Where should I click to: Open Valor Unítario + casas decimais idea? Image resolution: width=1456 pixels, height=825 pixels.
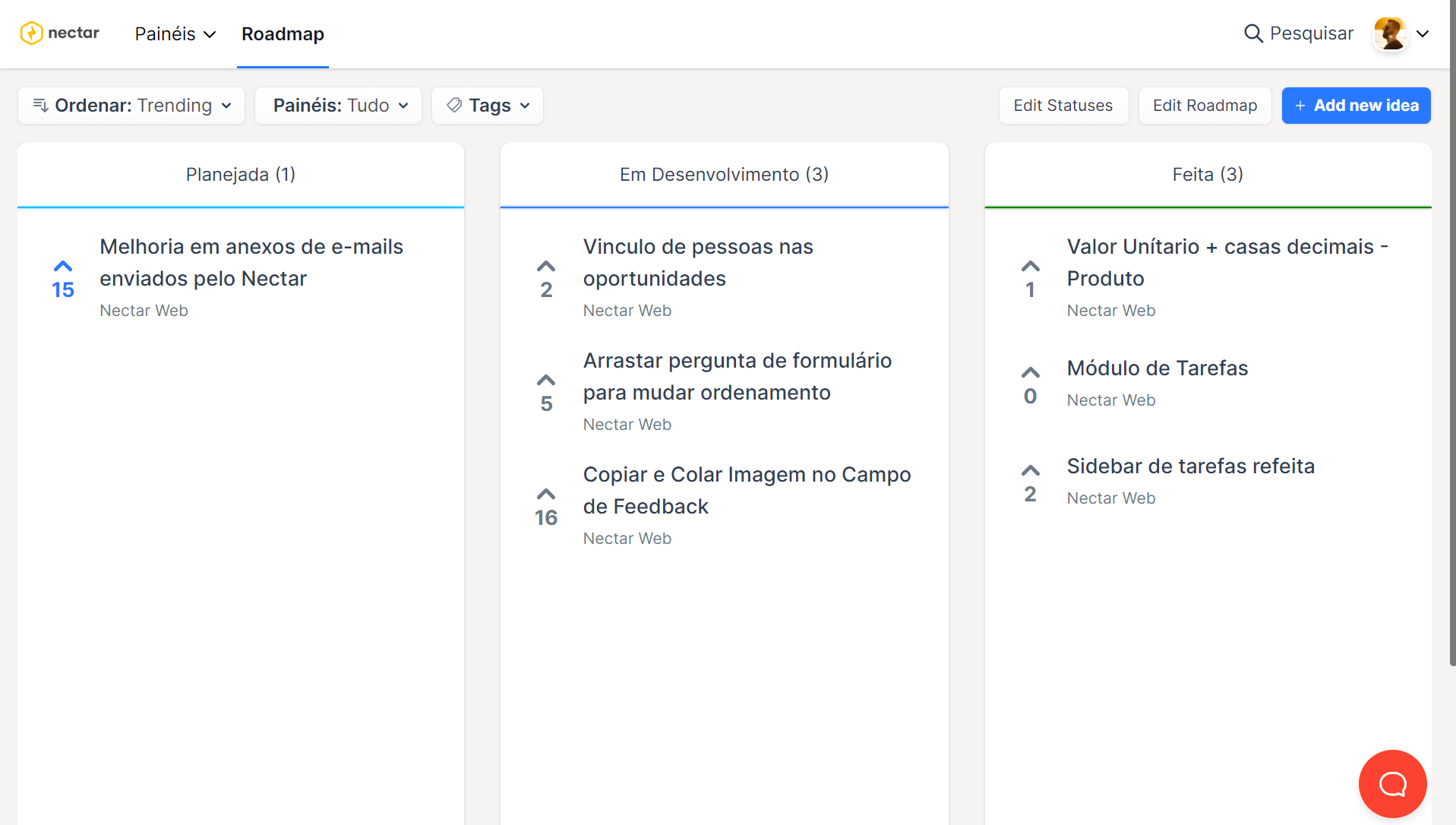[1227, 263]
